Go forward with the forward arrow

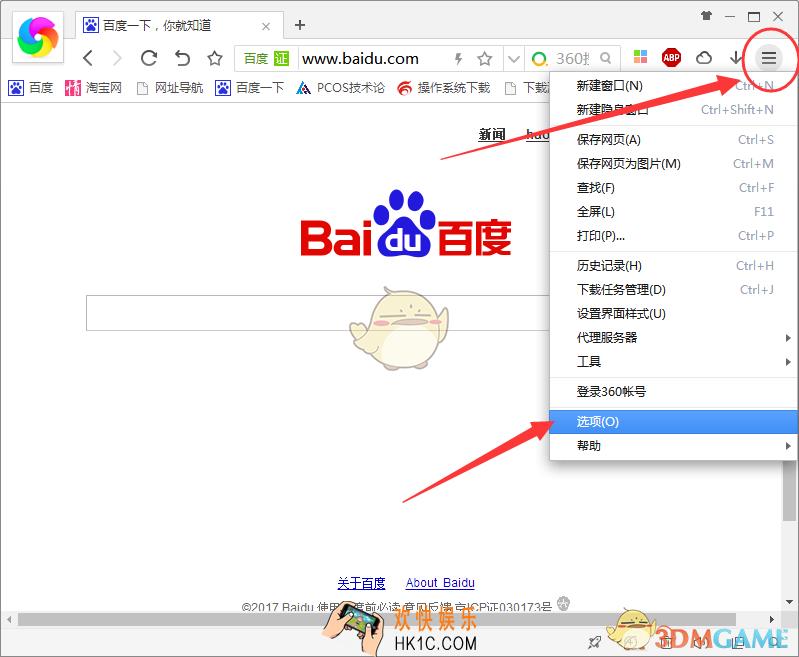[117, 58]
